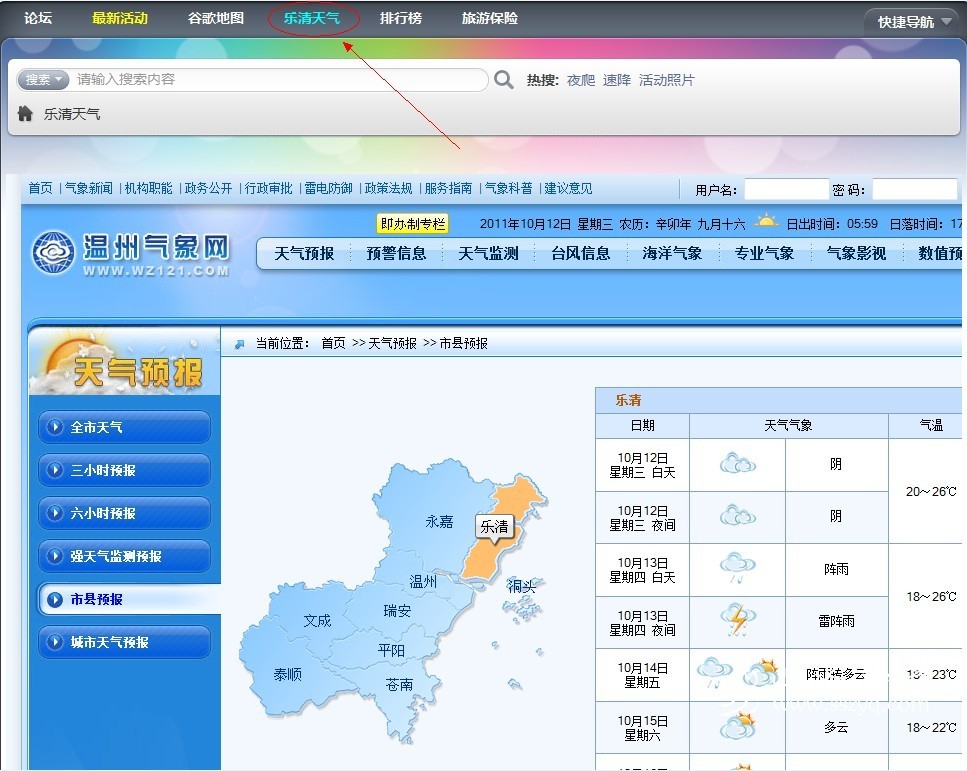This screenshot has height=771, width=967.
Task: Select the 瑞安 region on the map
Action: point(397,611)
